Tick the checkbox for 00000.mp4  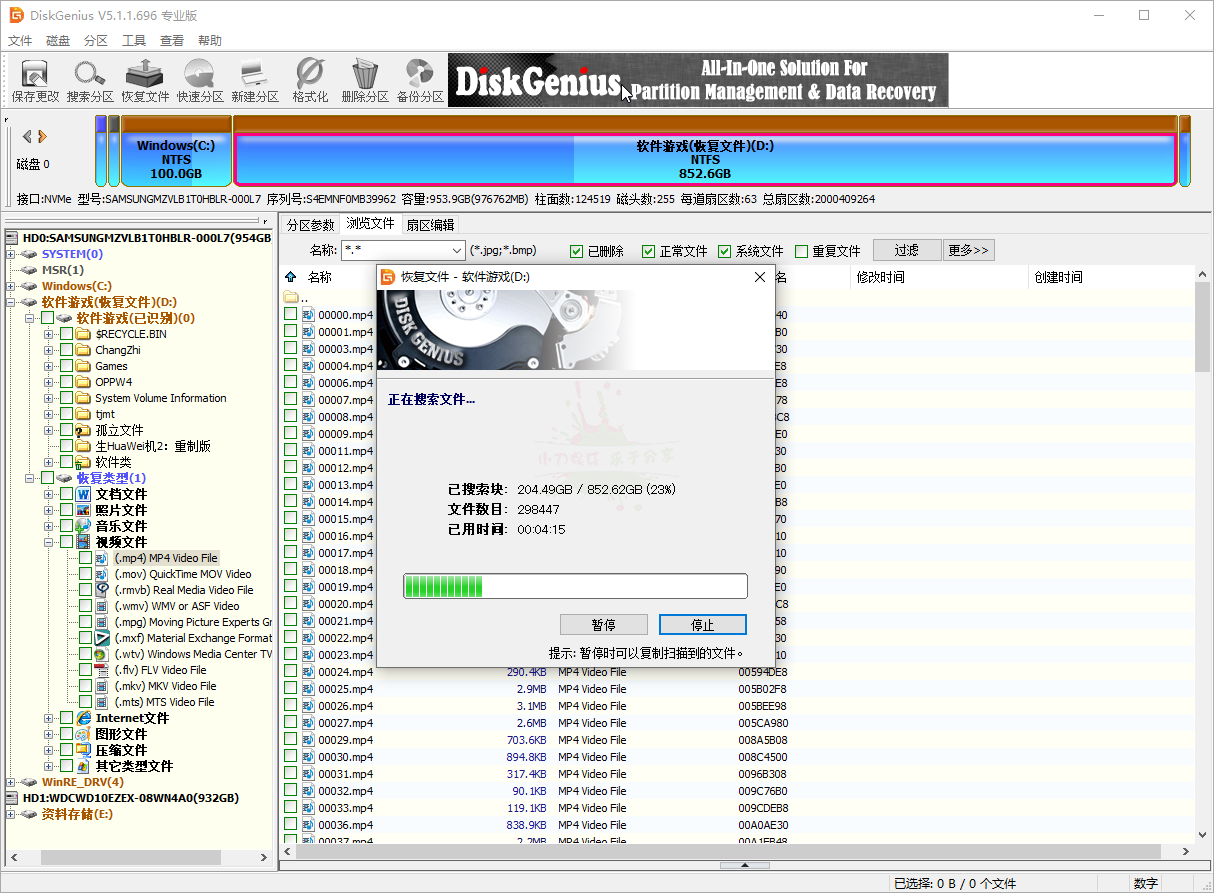(291, 314)
